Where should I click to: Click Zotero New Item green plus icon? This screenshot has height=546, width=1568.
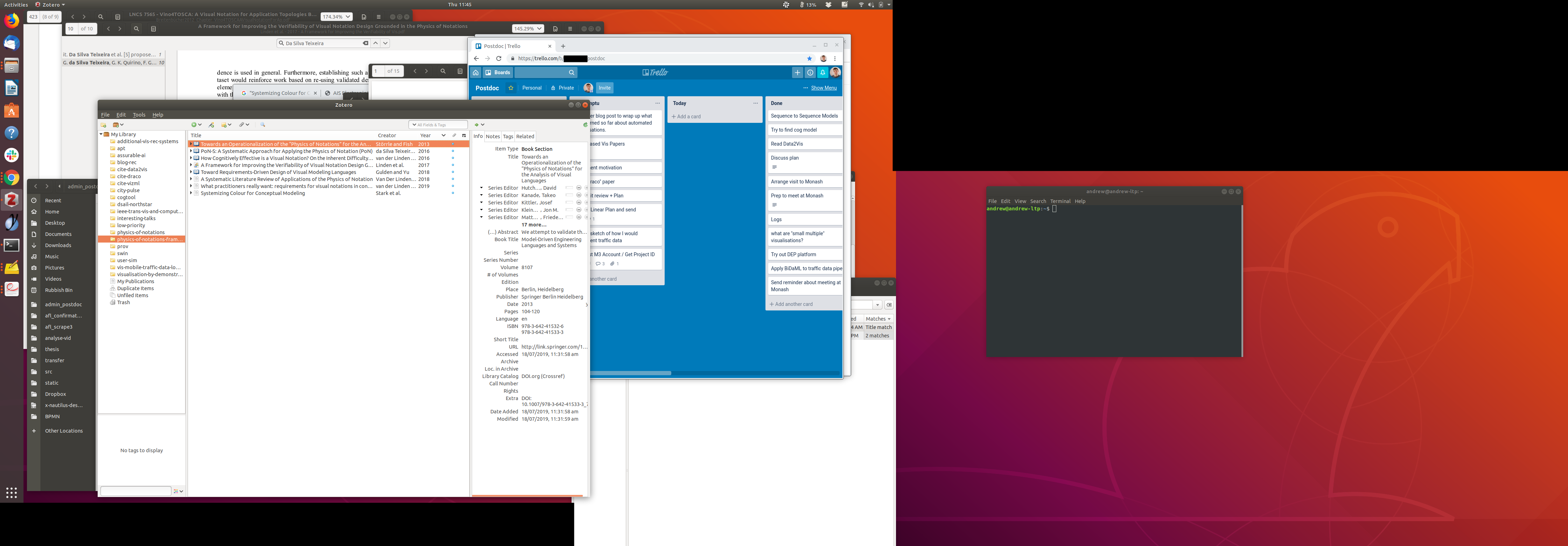coord(194,125)
